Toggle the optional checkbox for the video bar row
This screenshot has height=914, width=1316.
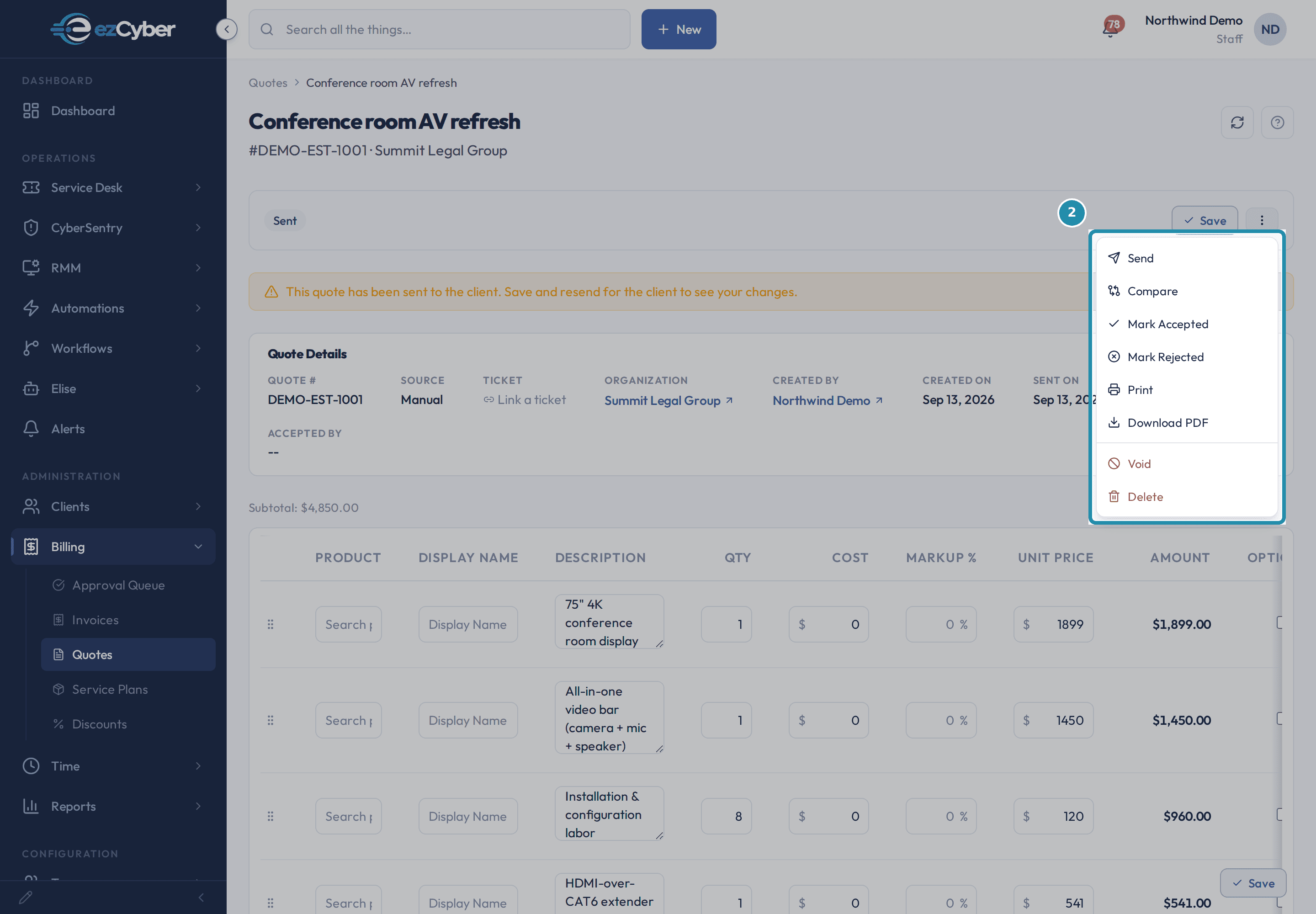1279,718
